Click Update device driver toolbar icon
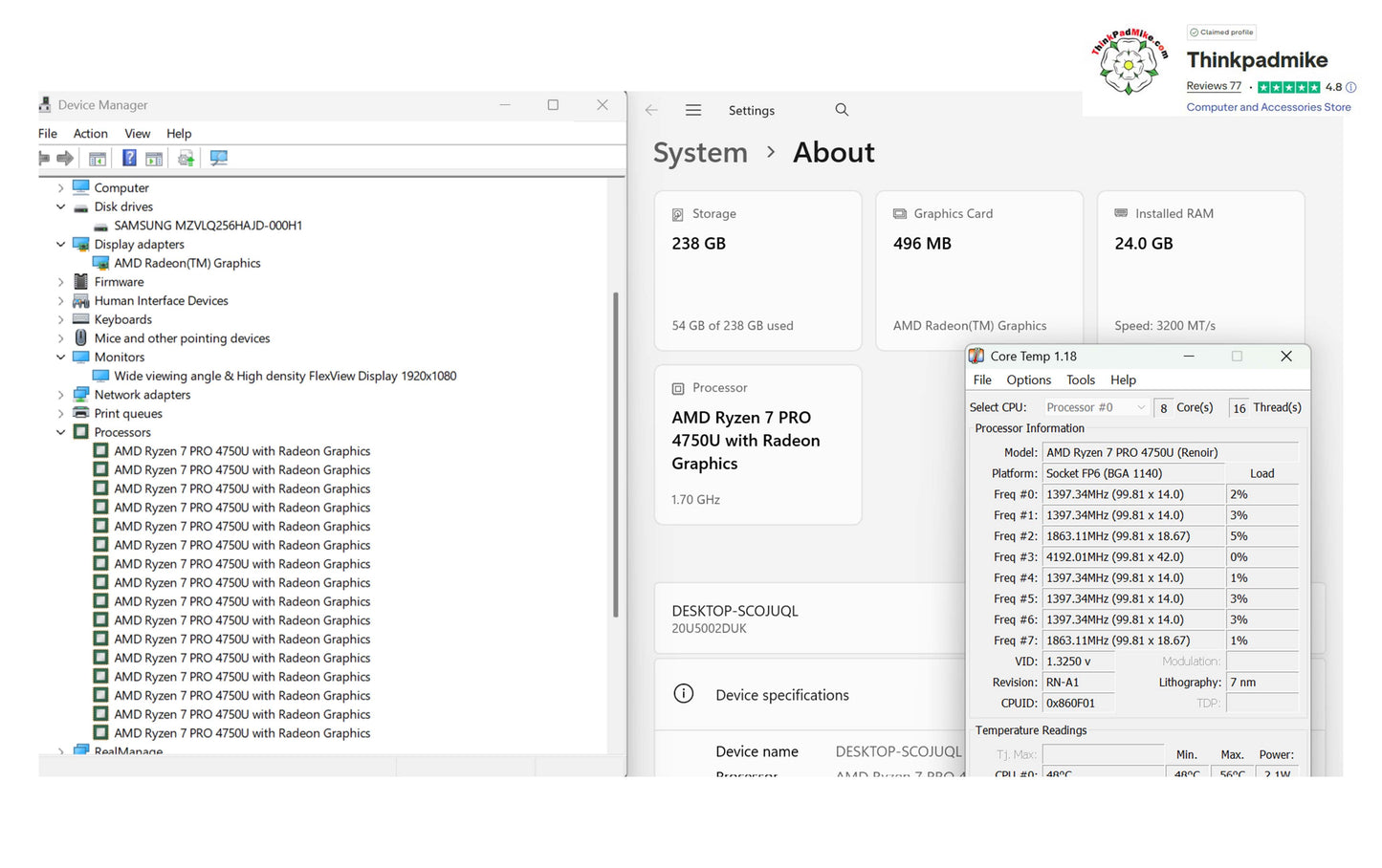The height and width of the screenshot is (868, 1382). [x=186, y=158]
